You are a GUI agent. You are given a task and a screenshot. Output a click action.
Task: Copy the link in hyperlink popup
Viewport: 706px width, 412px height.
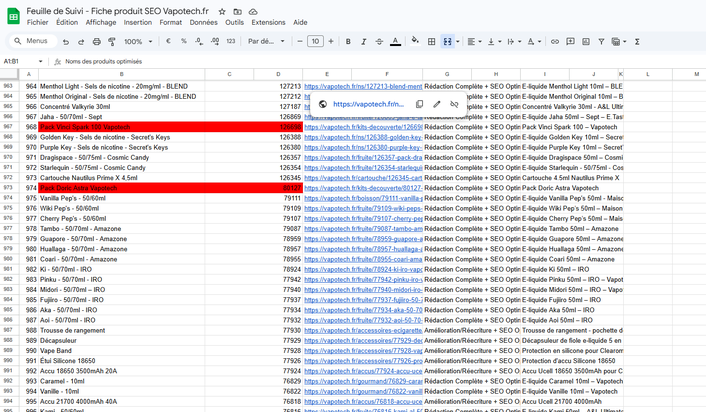[419, 104]
